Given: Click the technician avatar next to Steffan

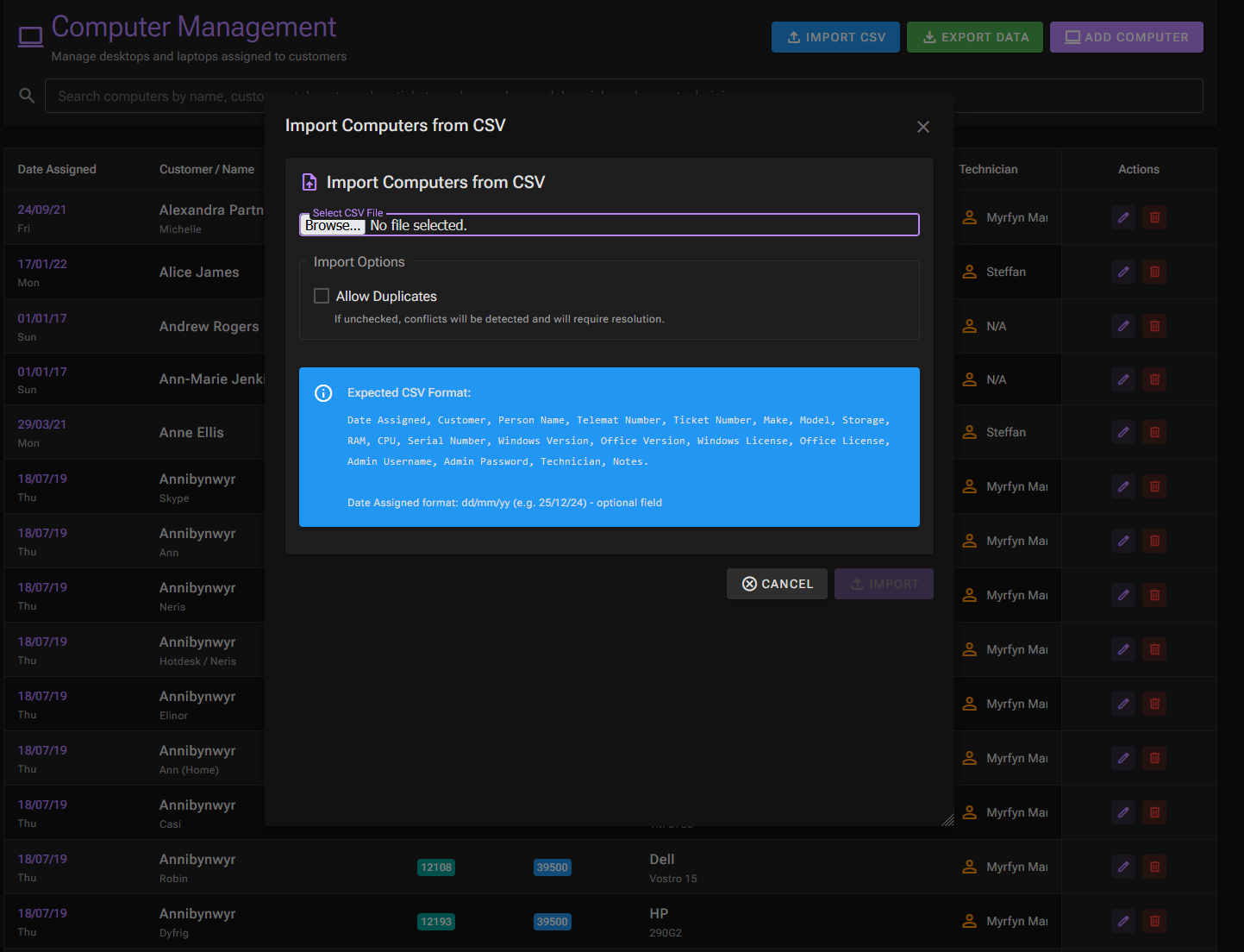Looking at the screenshot, I should (x=968, y=272).
